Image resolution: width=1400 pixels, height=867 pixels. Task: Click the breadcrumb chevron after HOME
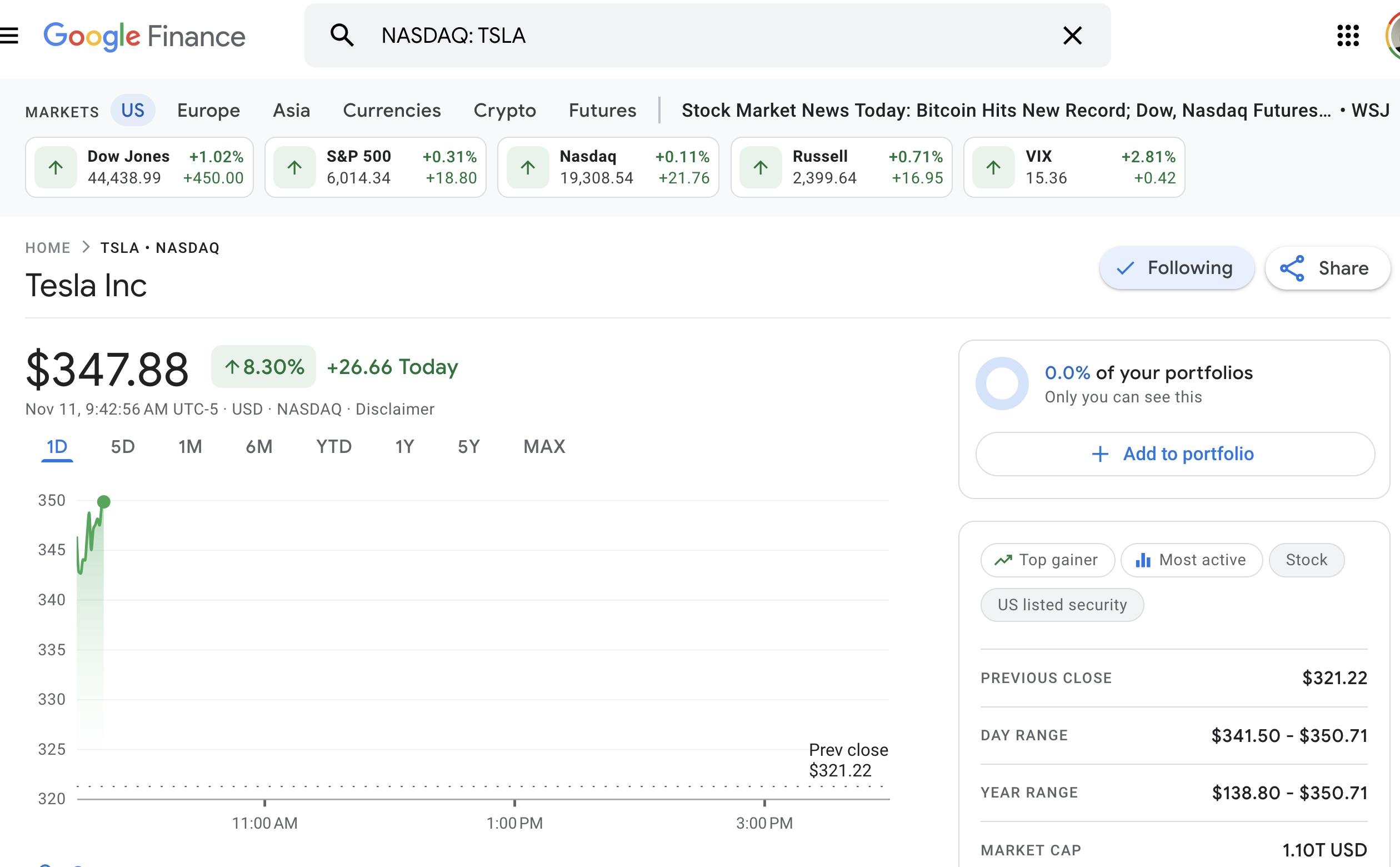pos(86,247)
